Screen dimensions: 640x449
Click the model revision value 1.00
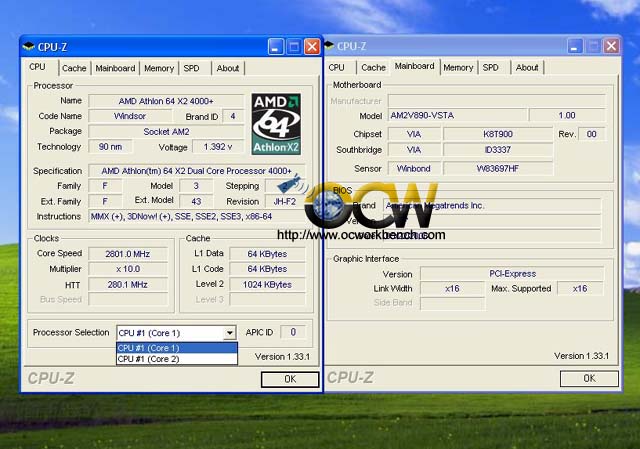click(567, 115)
